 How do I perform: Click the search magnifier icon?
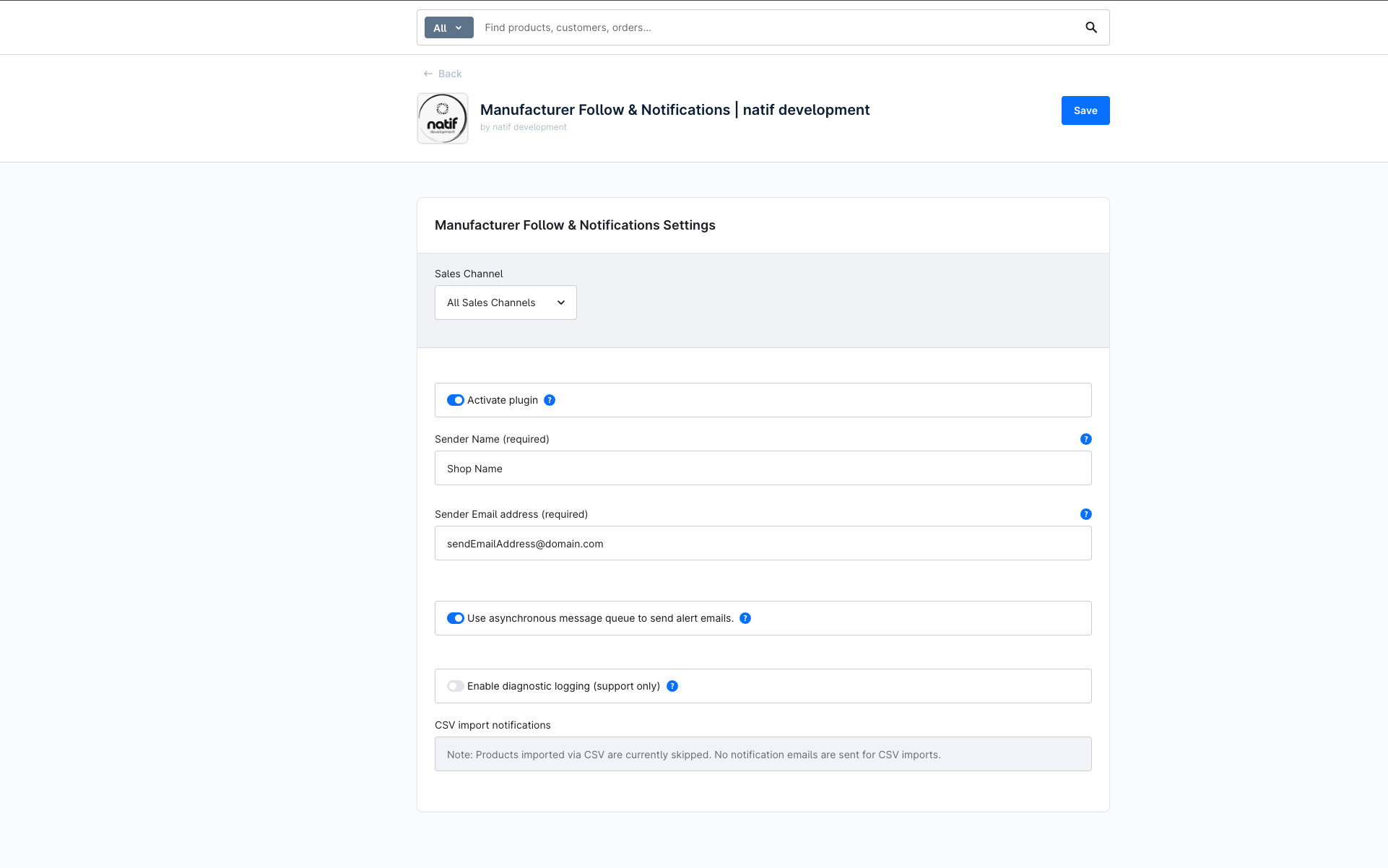pyautogui.click(x=1090, y=27)
